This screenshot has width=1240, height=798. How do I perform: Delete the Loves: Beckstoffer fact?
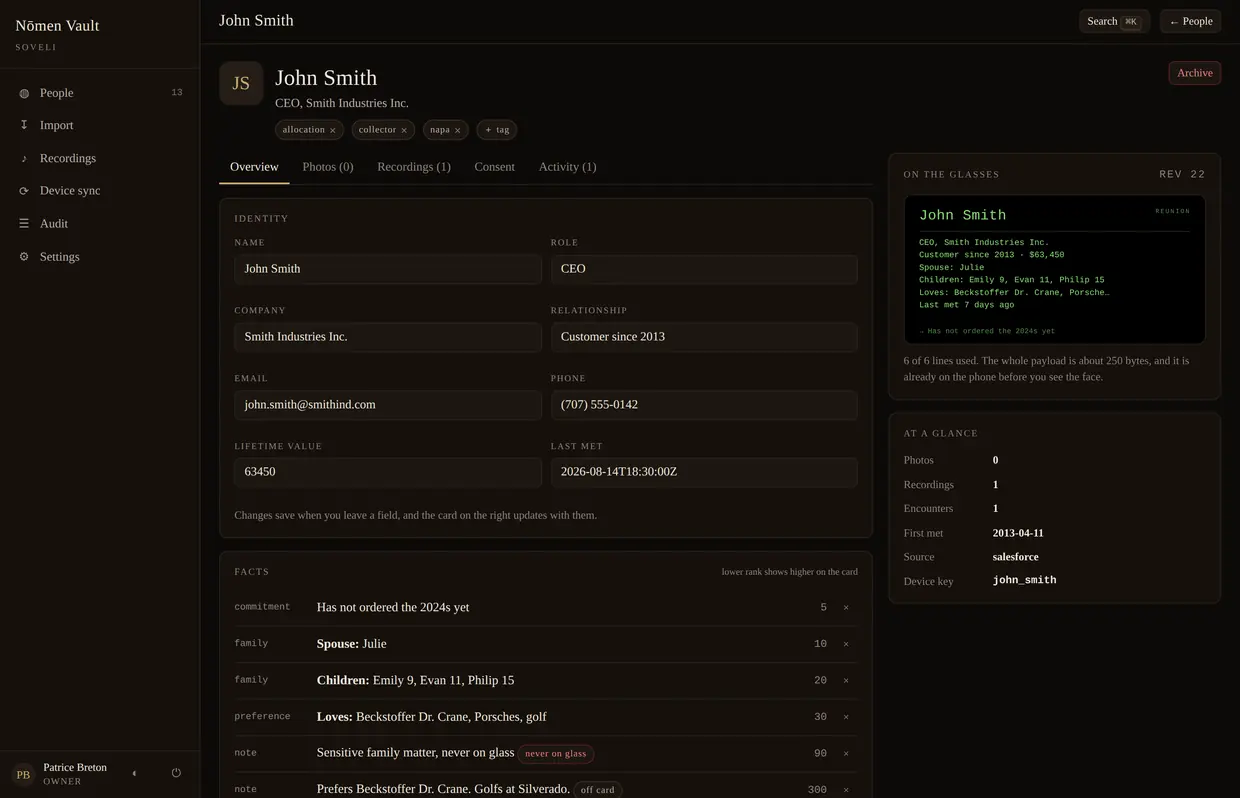(x=846, y=717)
